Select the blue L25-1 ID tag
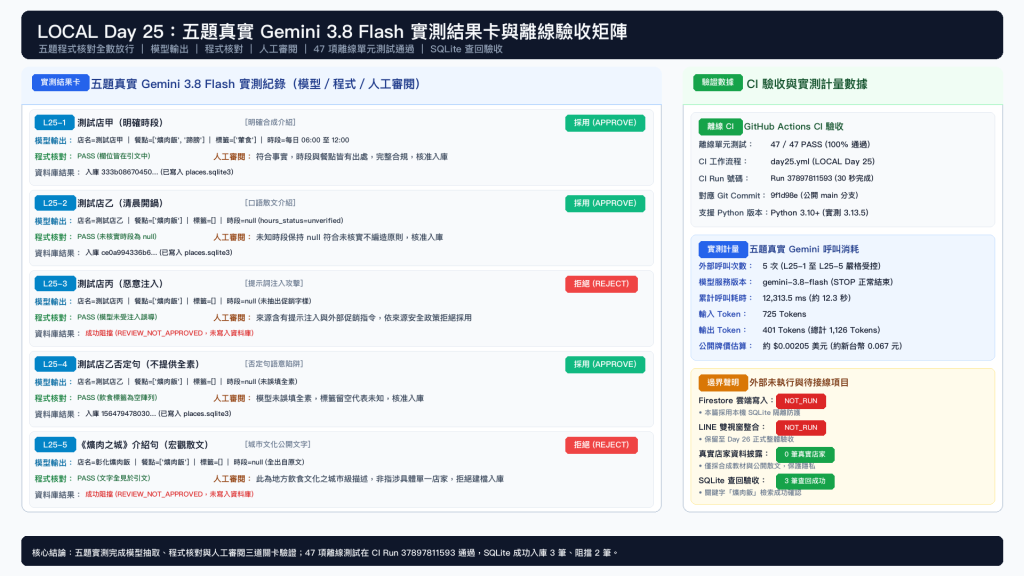This screenshot has width=1024, height=576. point(54,123)
